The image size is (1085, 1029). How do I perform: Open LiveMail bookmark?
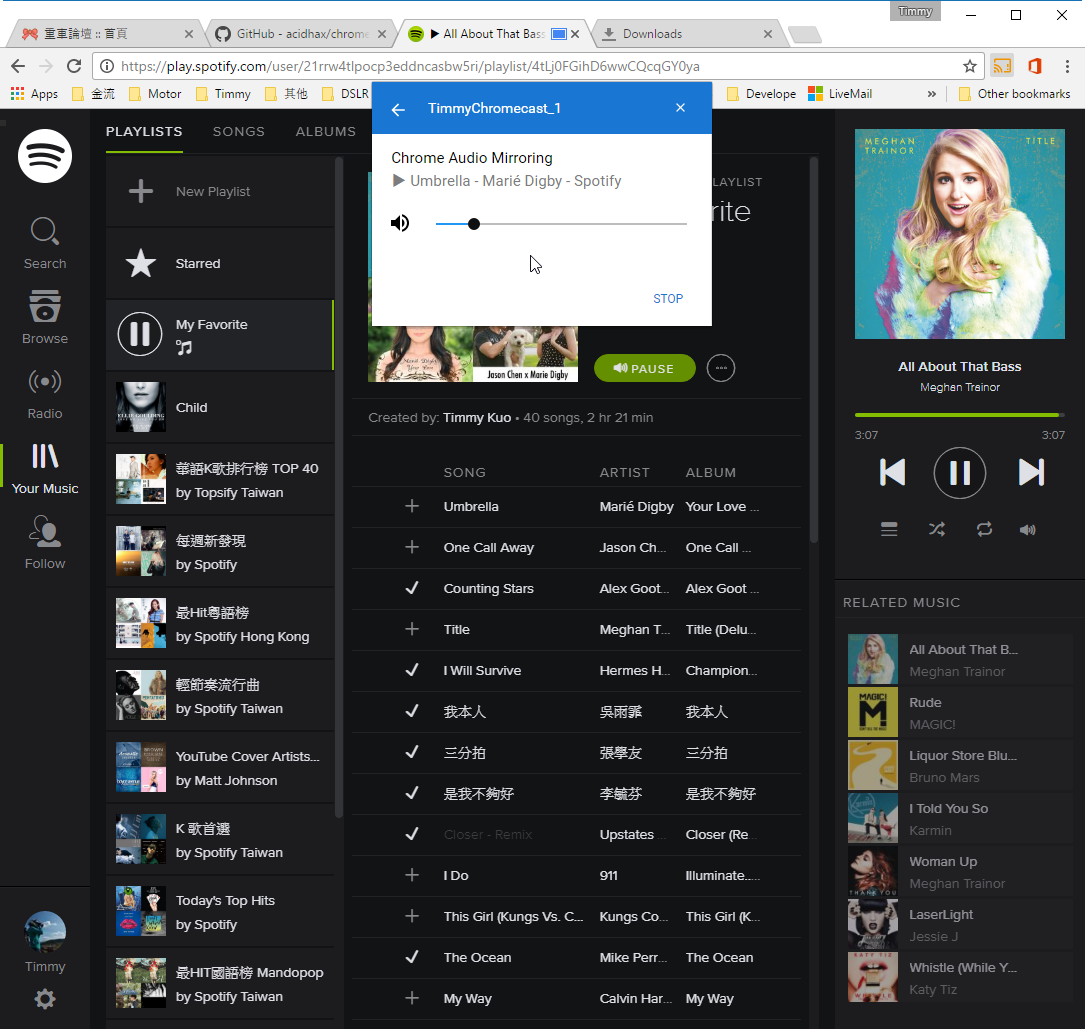[x=840, y=93]
